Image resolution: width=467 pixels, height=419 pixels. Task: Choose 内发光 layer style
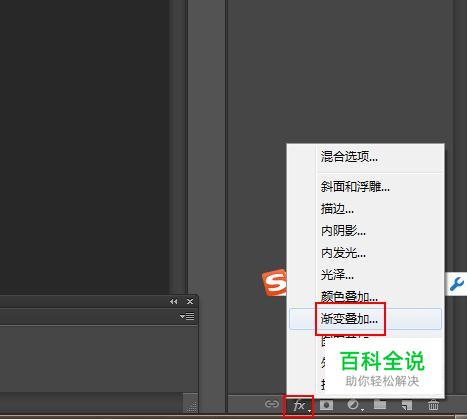[366, 253]
